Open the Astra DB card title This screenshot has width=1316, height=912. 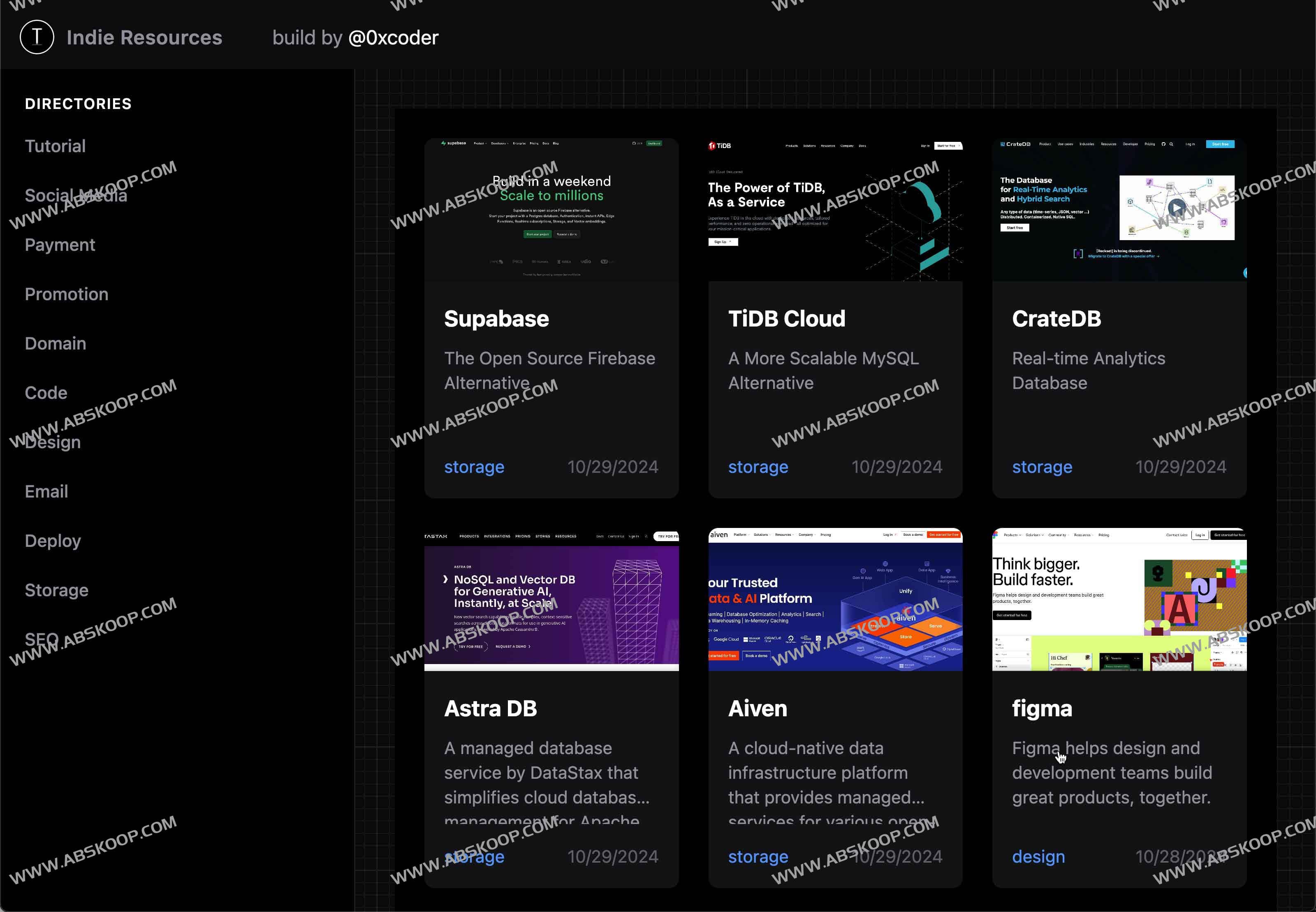tap(490, 708)
